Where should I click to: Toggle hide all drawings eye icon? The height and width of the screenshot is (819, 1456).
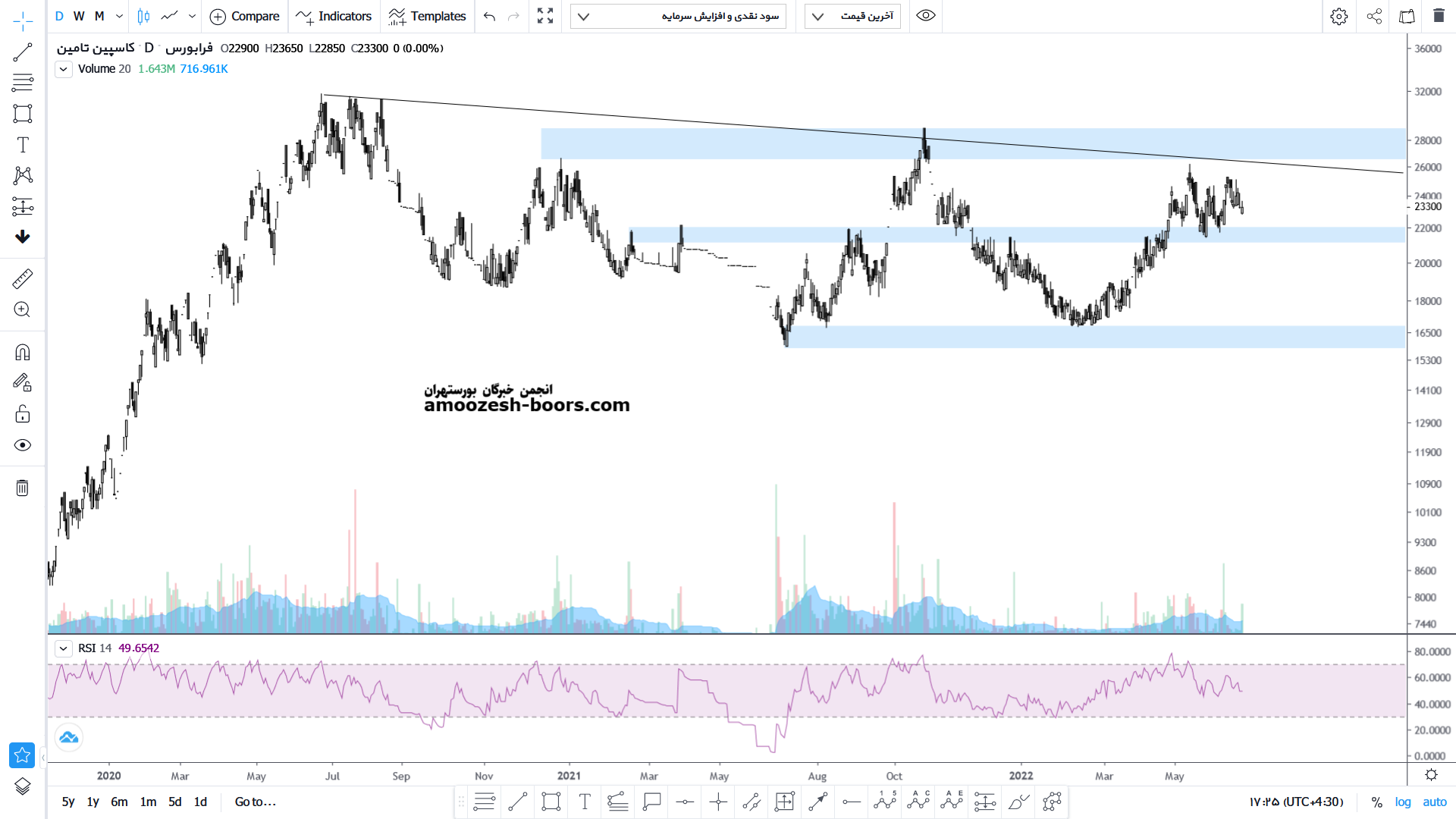click(x=23, y=445)
